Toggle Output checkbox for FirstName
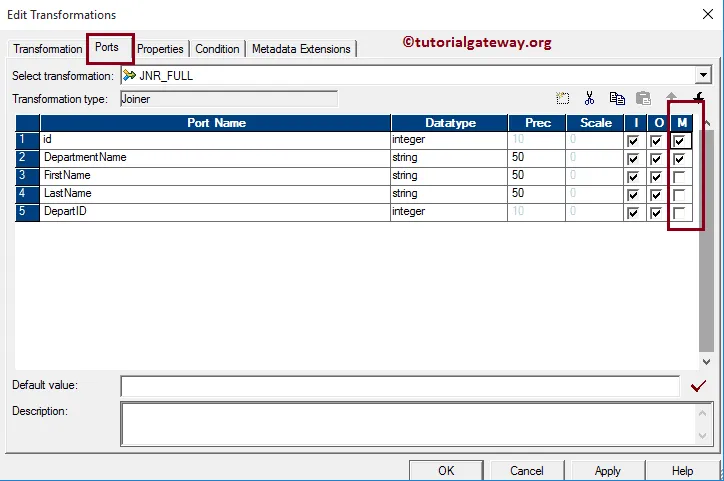 (656, 177)
